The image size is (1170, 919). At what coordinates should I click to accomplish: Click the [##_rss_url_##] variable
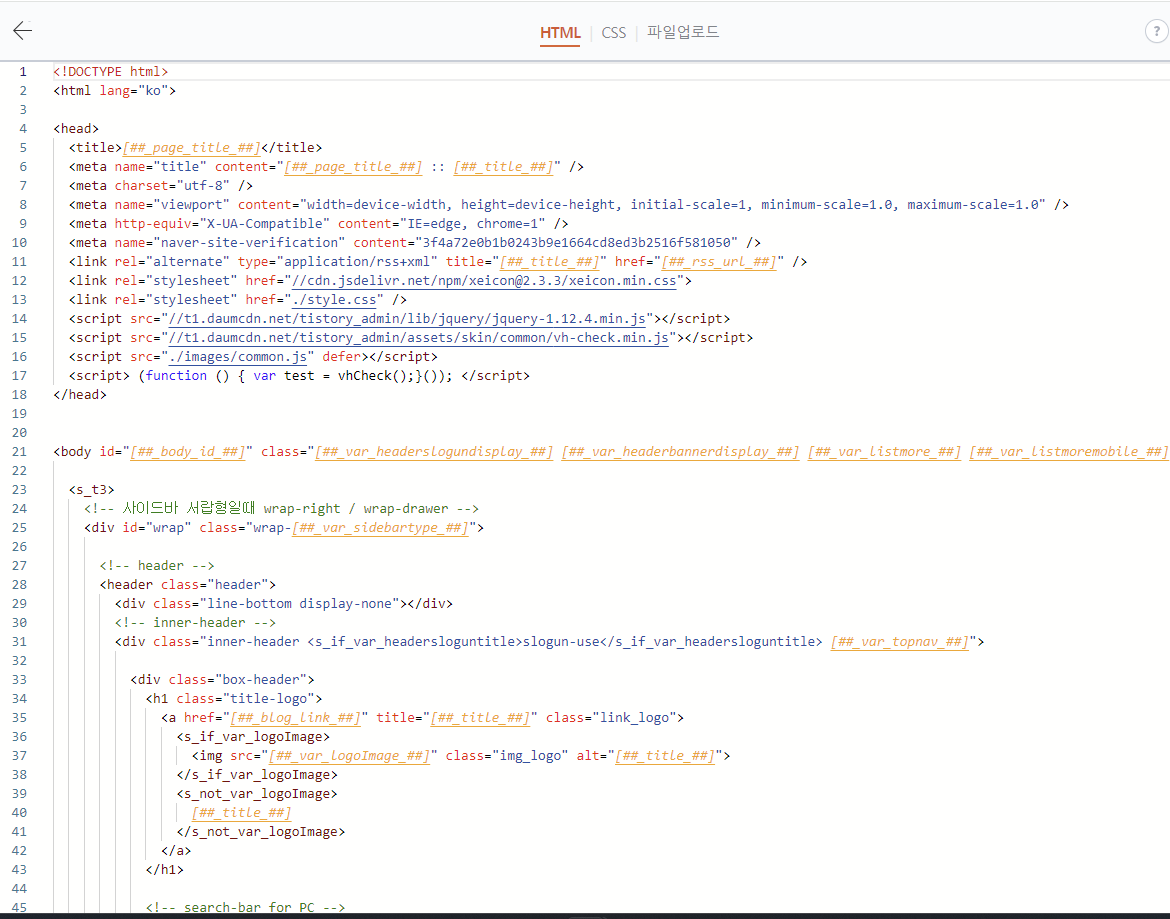719,262
